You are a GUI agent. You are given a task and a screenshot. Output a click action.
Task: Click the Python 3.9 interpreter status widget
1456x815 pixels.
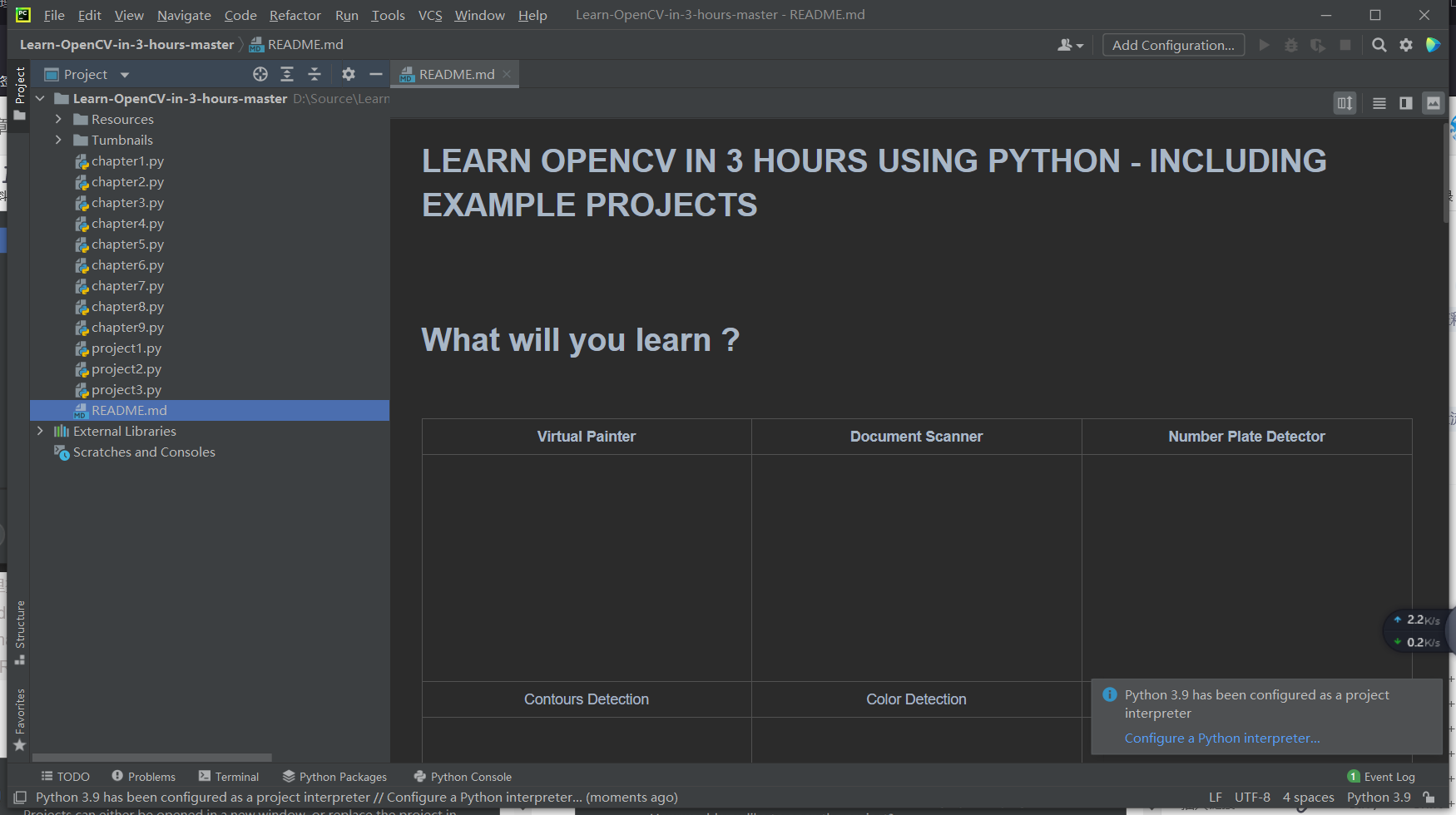pyautogui.click(x=1379, y=797)
